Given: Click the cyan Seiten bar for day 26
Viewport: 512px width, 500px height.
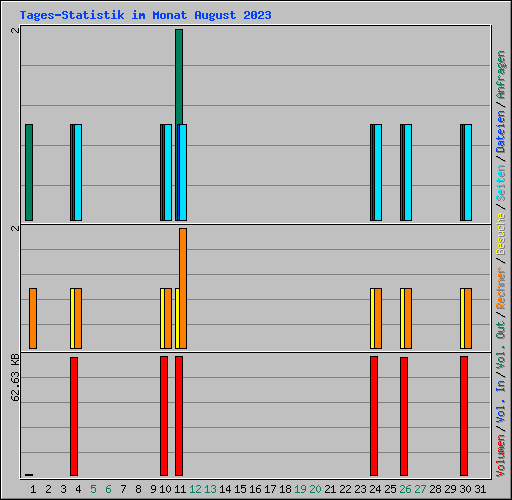Looking at the screenshot, I should pyautogui.click(x=408, y=172).
